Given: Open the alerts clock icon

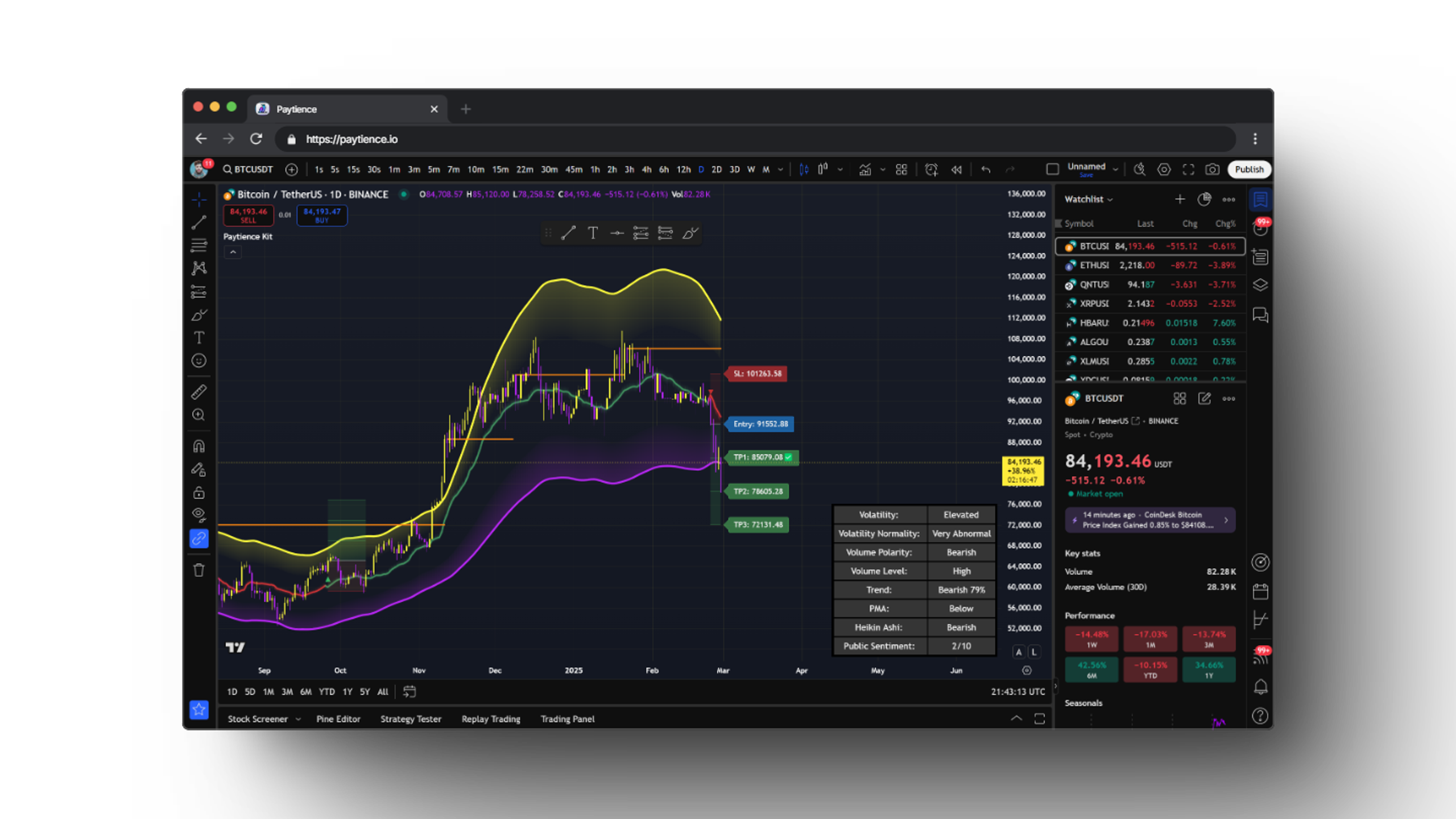Looking at the screenshot, I should click(931, 169).
